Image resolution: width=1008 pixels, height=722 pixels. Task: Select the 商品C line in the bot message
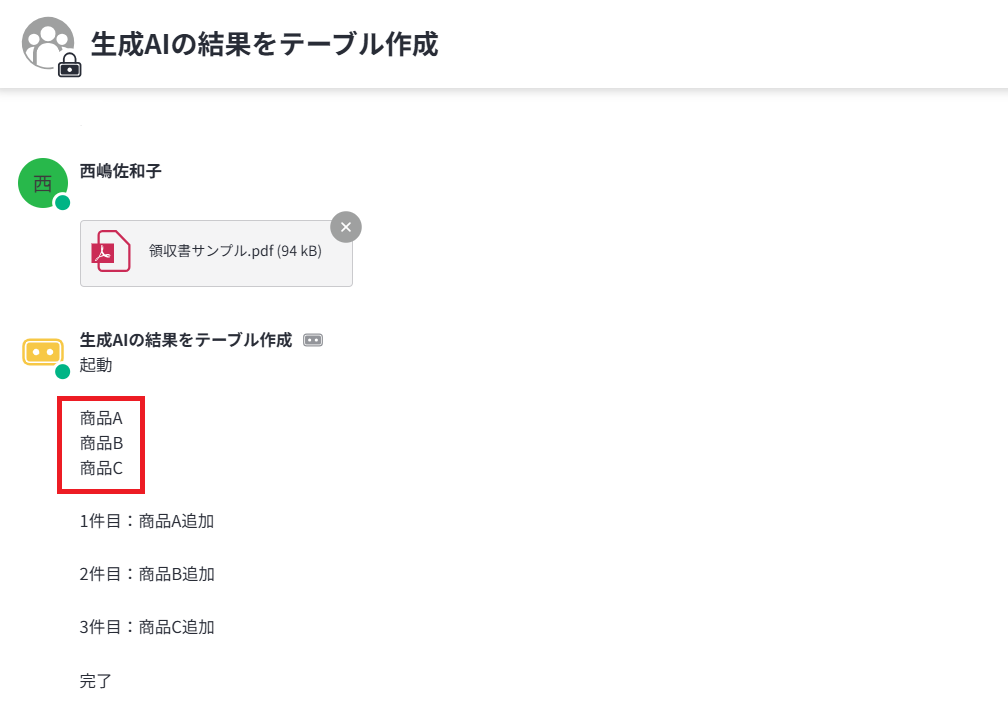point(101,467)
